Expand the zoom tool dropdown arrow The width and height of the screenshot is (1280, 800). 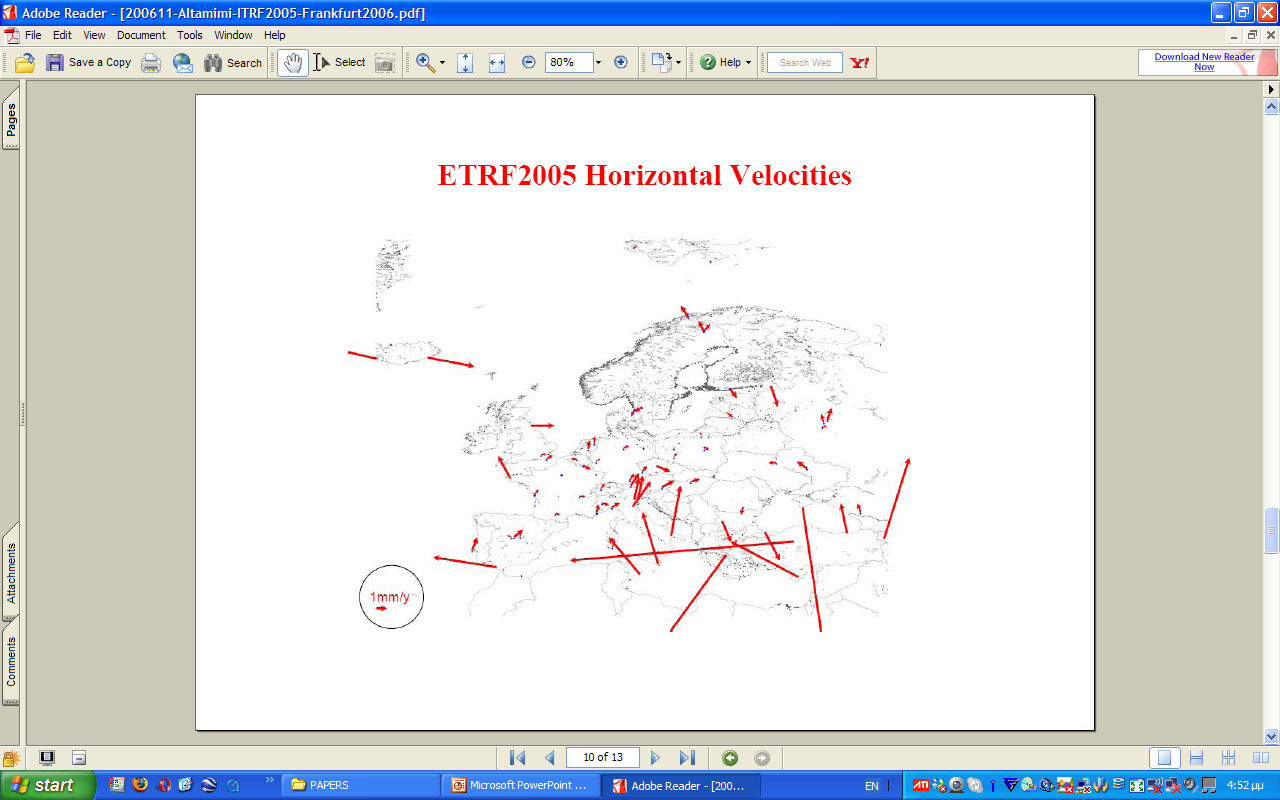click(x=442, y=62)
